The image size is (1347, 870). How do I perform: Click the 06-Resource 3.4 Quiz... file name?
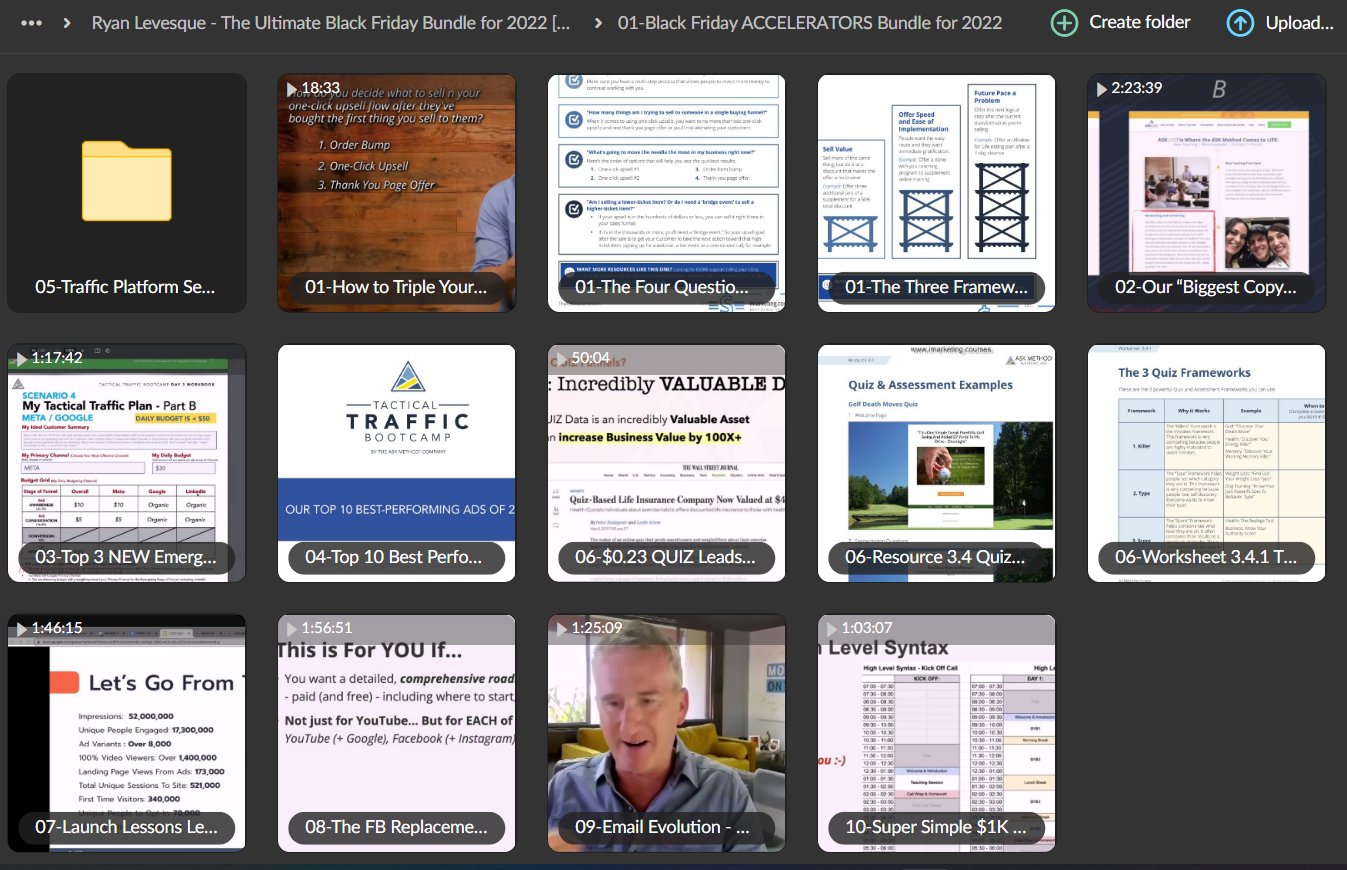[936, 557]
